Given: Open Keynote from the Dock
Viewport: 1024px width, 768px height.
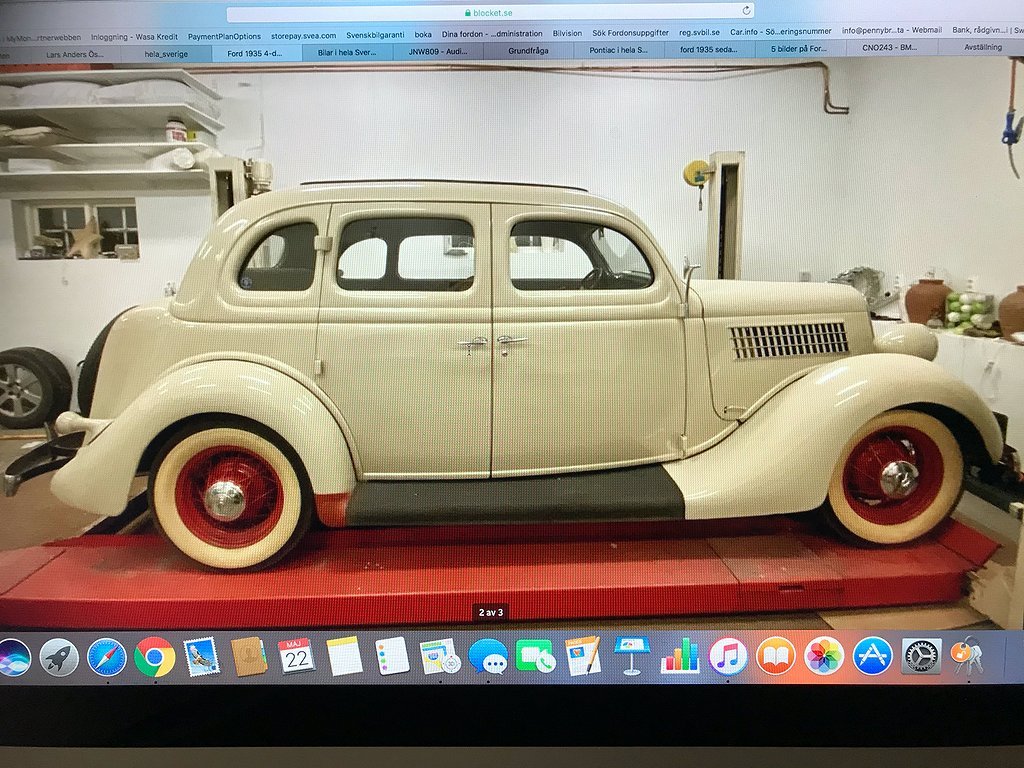Looking at the screenshot, I should click(630, 657).
